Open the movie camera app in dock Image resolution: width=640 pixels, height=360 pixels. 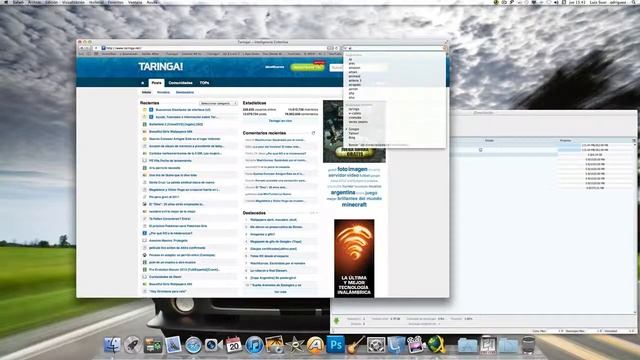416,345
